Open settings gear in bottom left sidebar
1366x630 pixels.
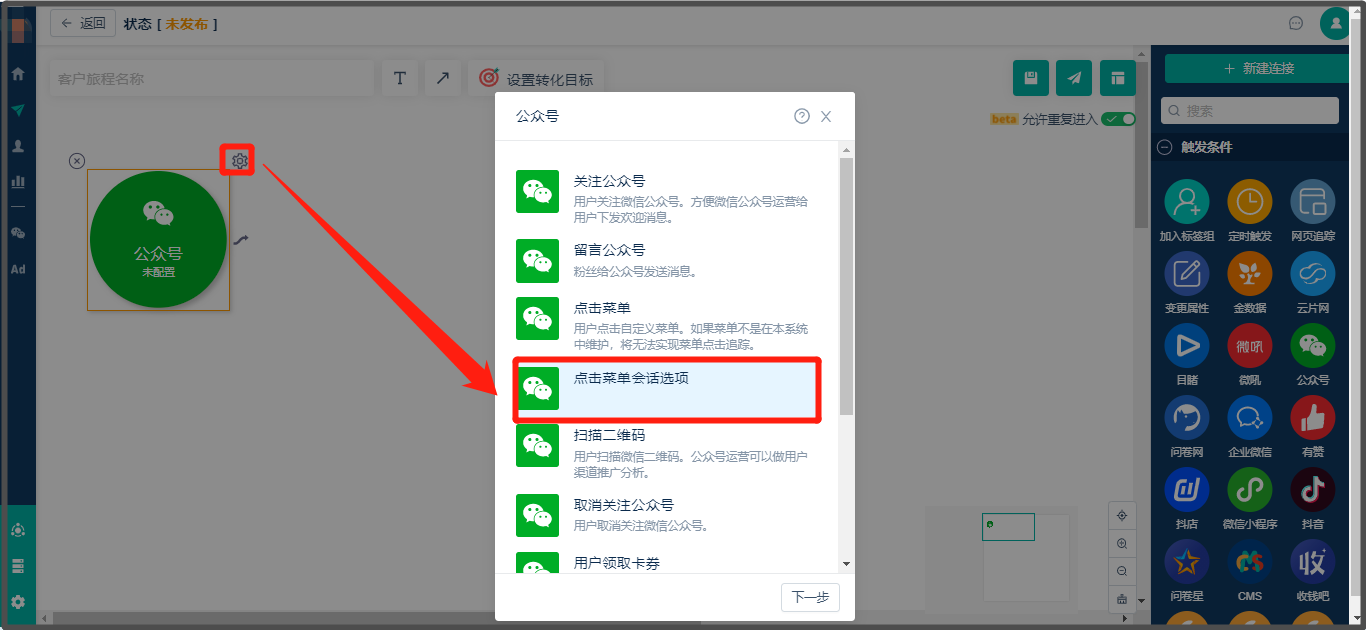17,602
